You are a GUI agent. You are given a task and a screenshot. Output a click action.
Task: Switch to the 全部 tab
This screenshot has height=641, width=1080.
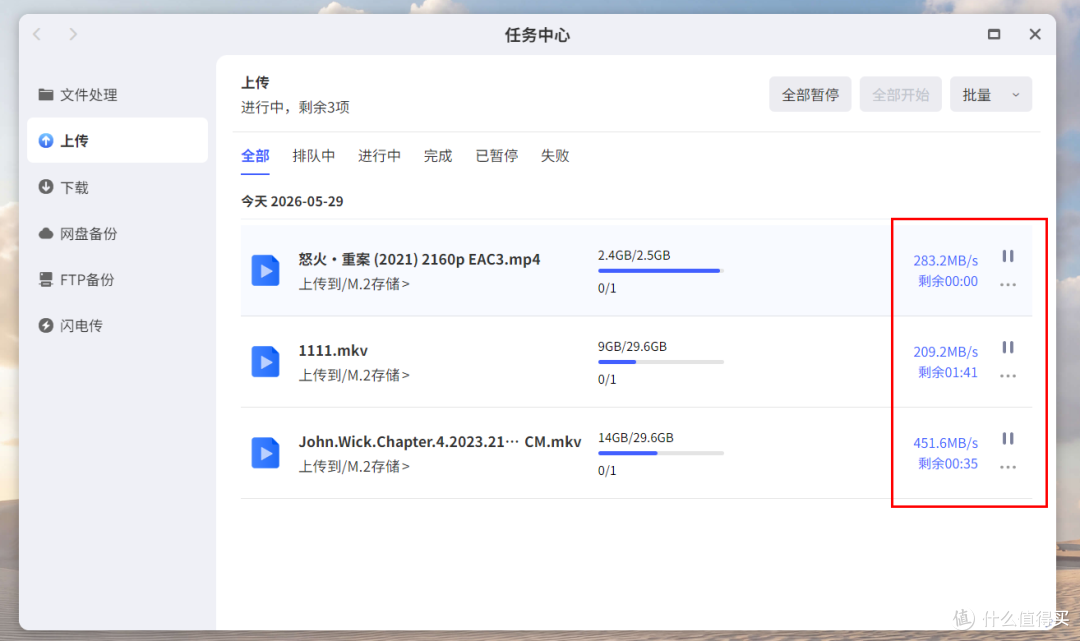tap(255, 156)
